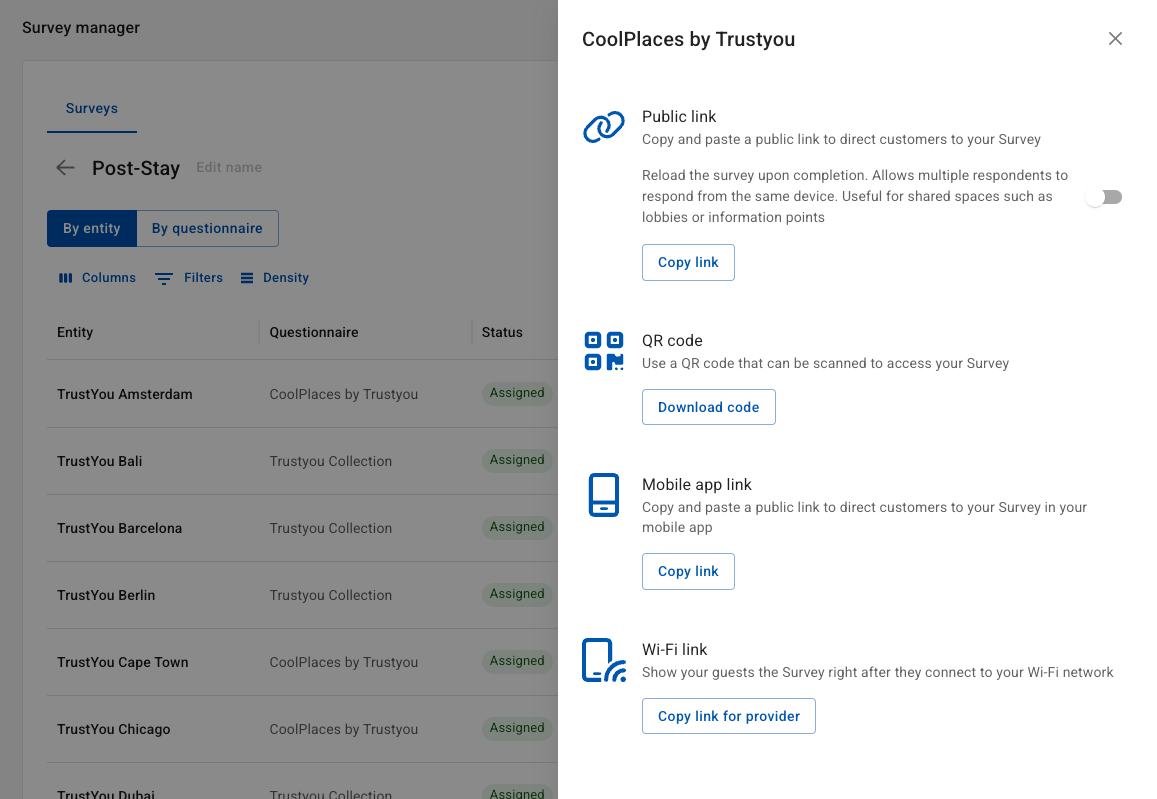The image size is (1157, 799).
Task: Click the CoolPlaces by Trustyou panel title
Action: click(688, 39)
